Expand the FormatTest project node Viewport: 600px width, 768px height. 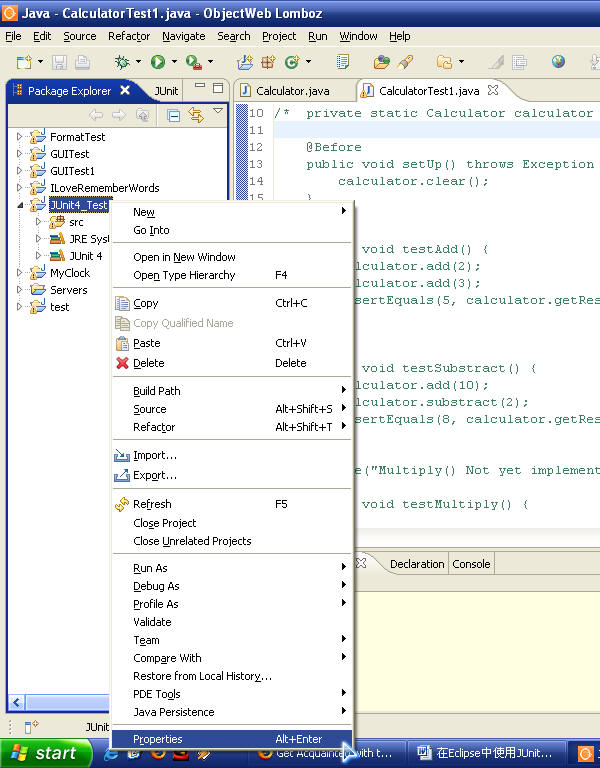[x=19, y=137]
